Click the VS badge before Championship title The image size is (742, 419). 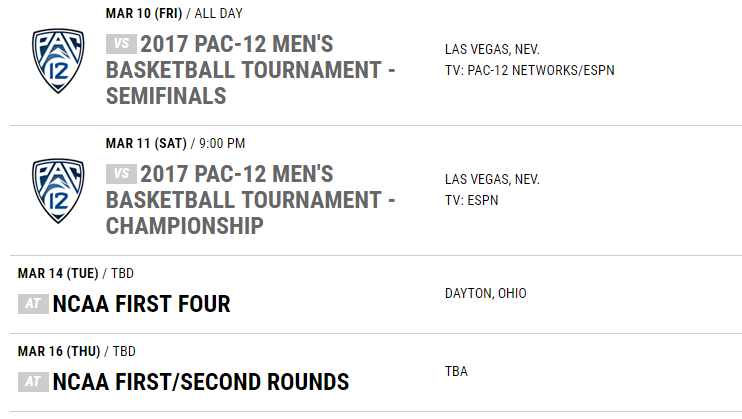(121, 174)
